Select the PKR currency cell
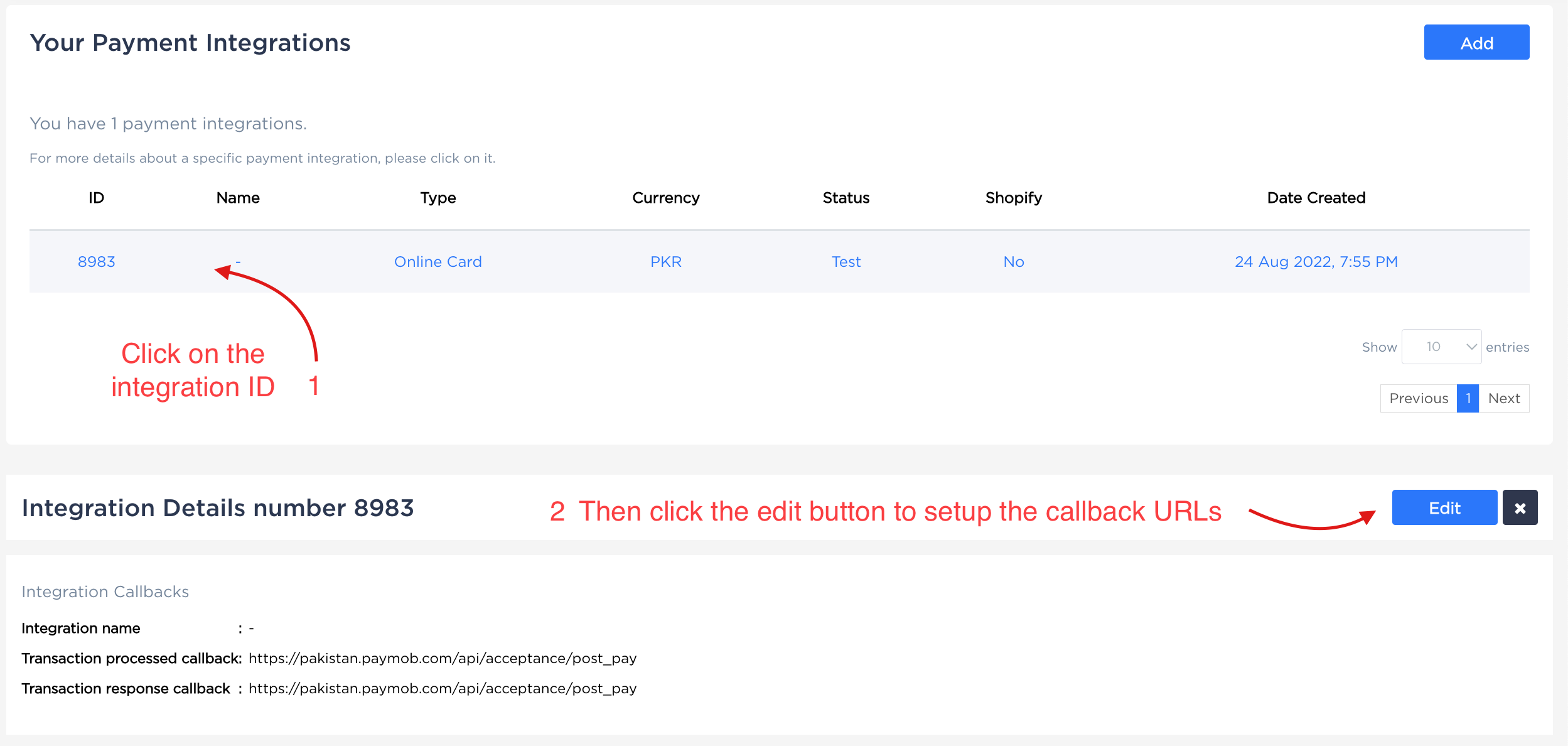1568x746 pixels. [665, 262]
